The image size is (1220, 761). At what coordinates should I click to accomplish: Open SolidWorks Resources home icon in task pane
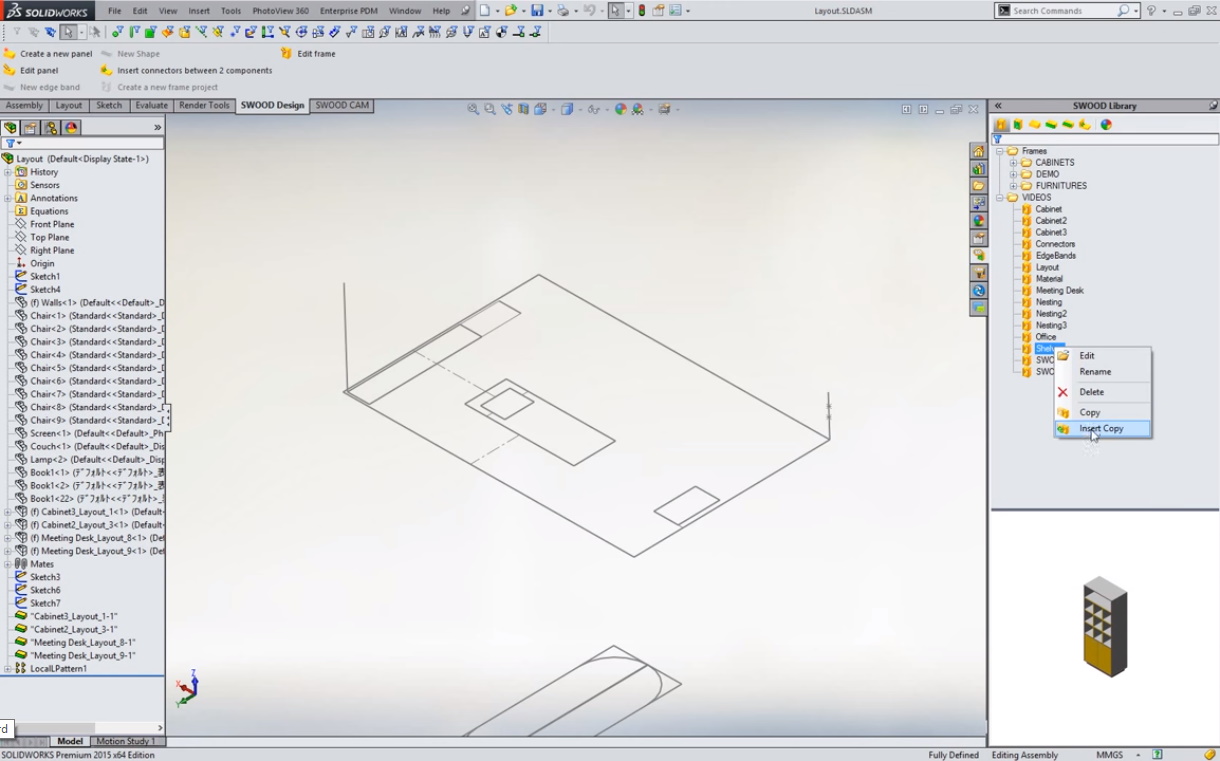pos(979,151)
